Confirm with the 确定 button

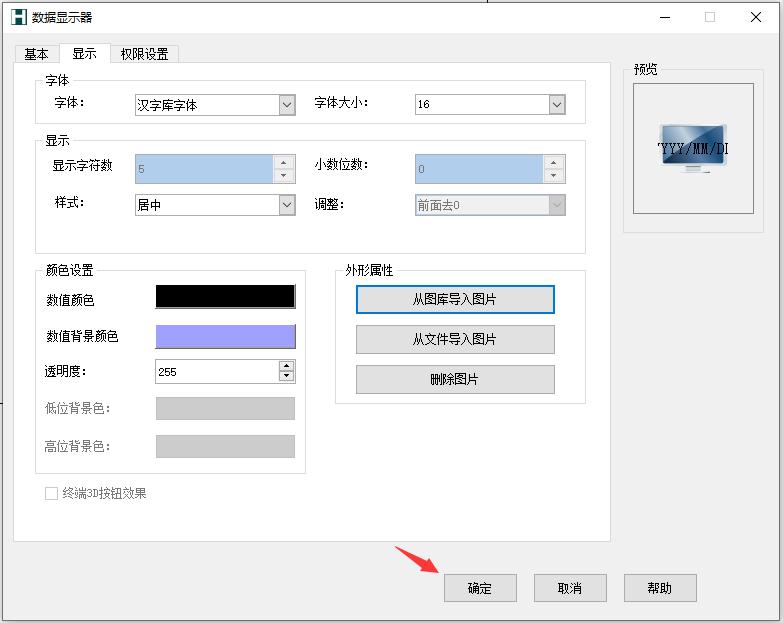480,588
